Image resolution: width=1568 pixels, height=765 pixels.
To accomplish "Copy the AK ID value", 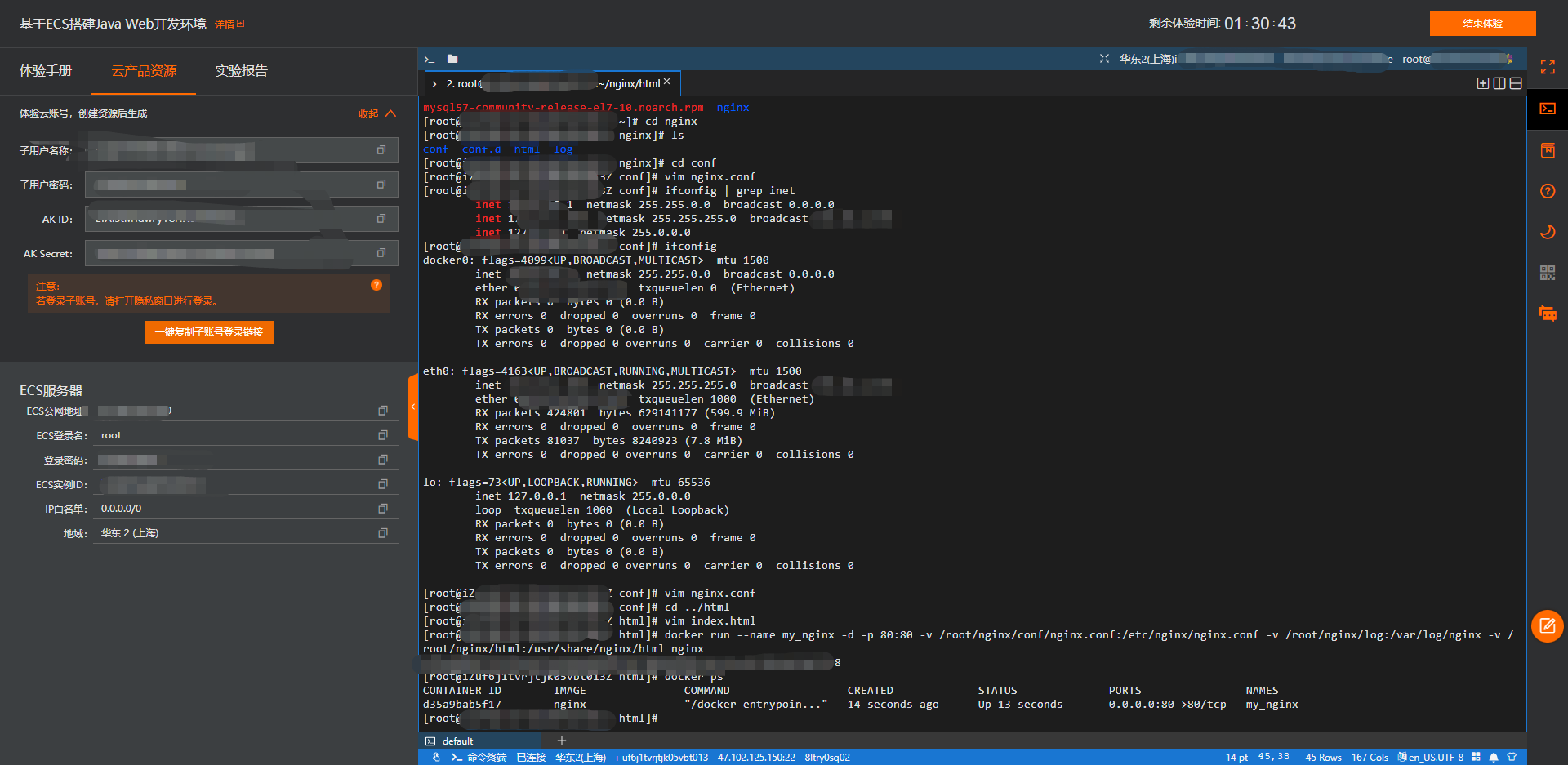I will 381,219.
